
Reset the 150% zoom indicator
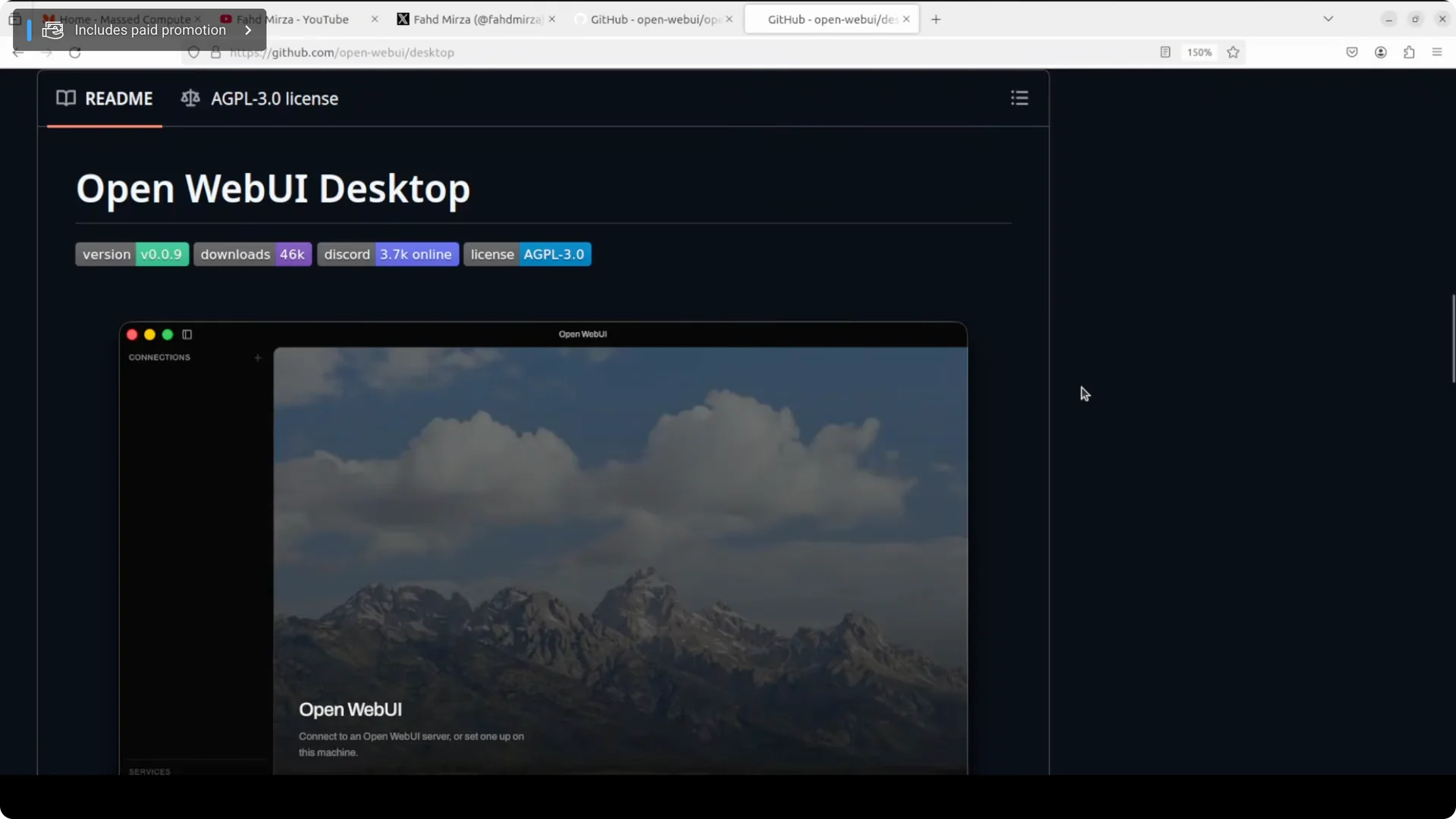(x=1200, y=52)
